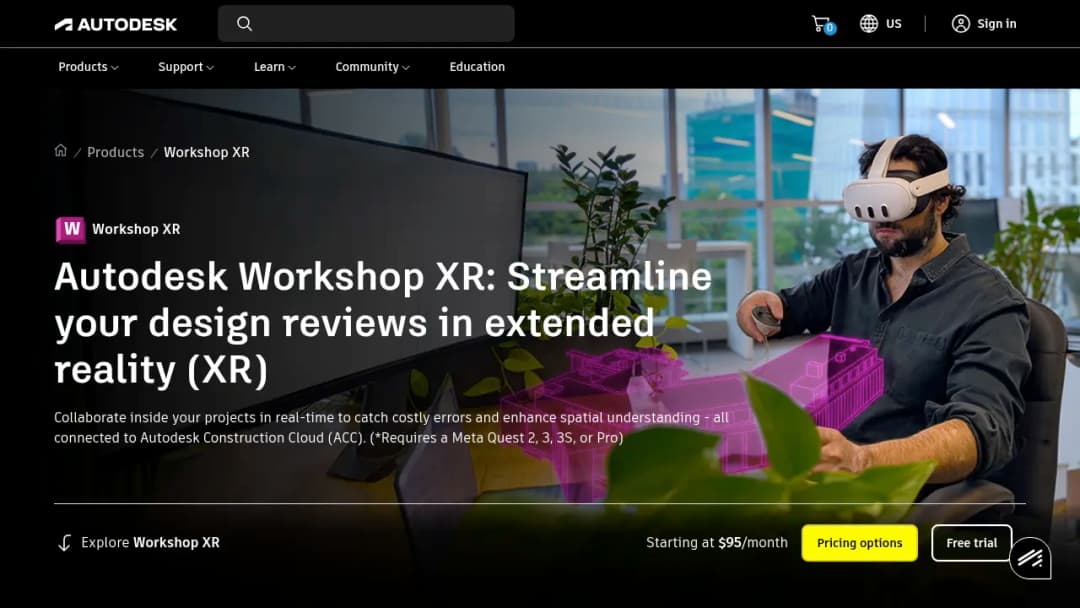This screenshot has height=608, width=1080.
Task: Open the Community menu
Action: click(x=373, y=67)
